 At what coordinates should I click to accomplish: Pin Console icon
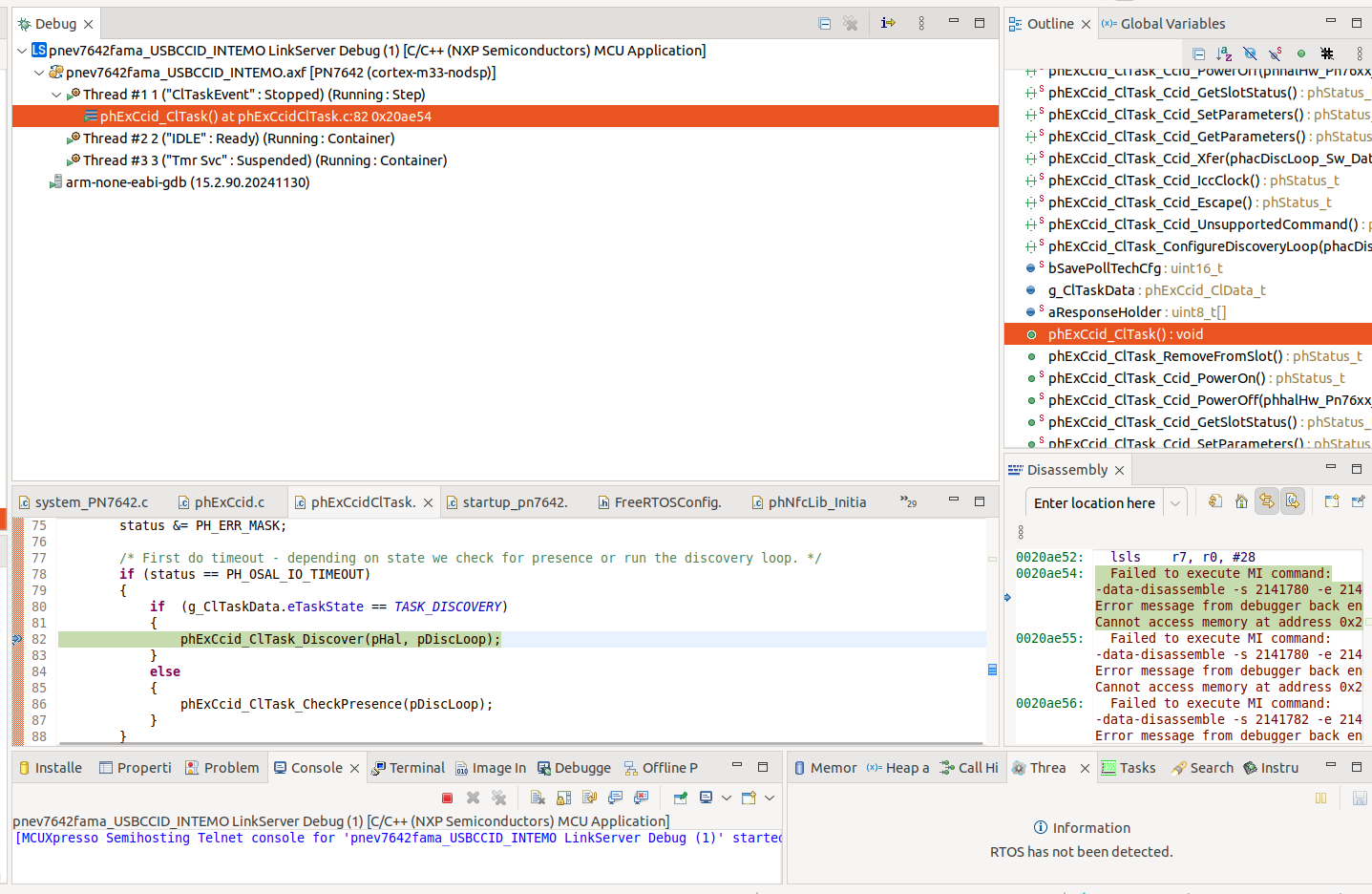(x=680, y=798)
